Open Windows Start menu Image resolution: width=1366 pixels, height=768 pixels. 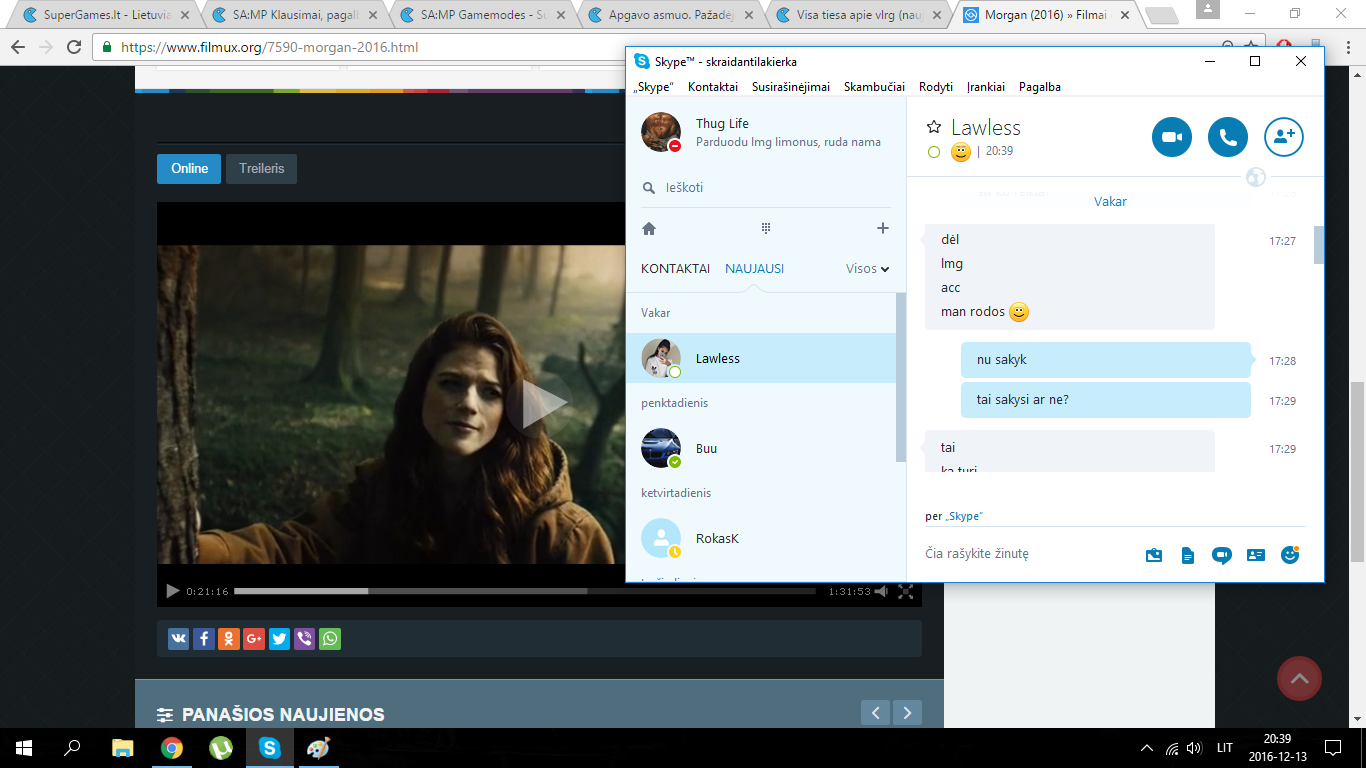point(24,748)
